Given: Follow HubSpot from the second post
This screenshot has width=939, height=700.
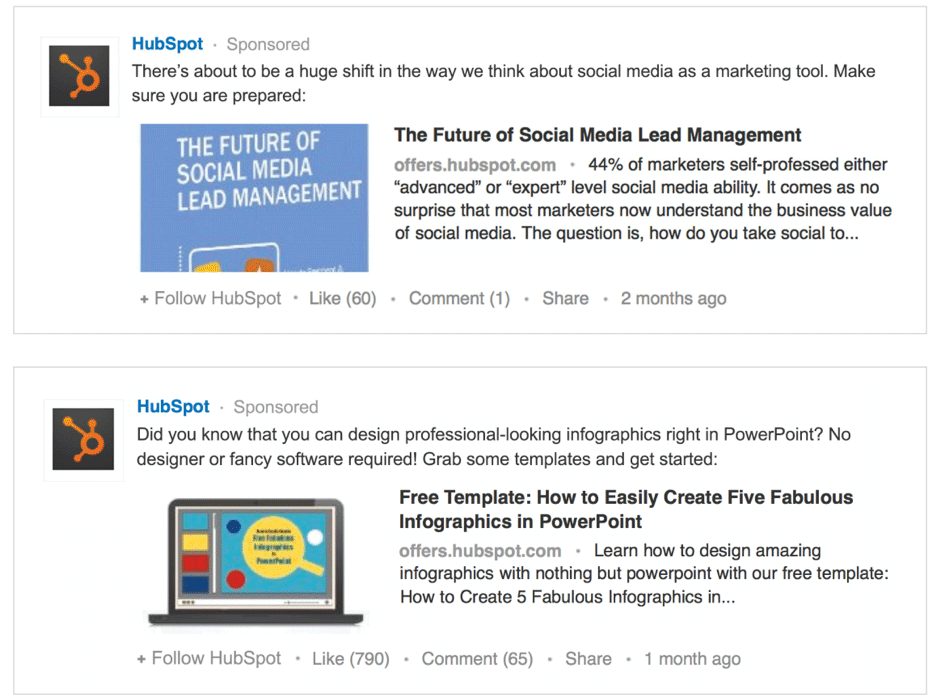Looking at the screenshot, I should [x=210, y=658].
